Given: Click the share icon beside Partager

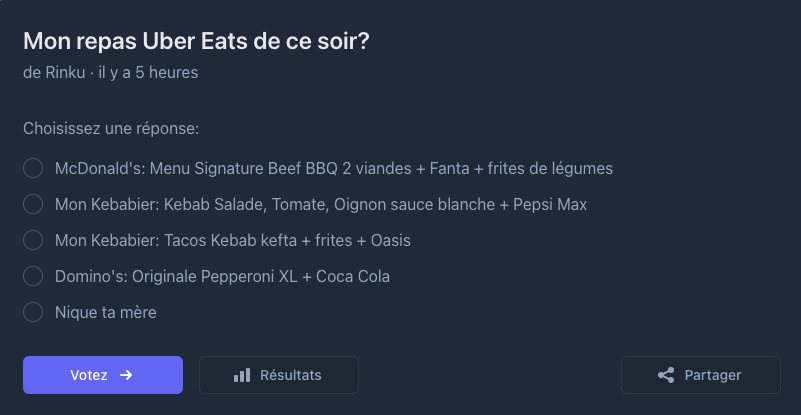Looking at the screenshot, I should (x=666, y=375).
